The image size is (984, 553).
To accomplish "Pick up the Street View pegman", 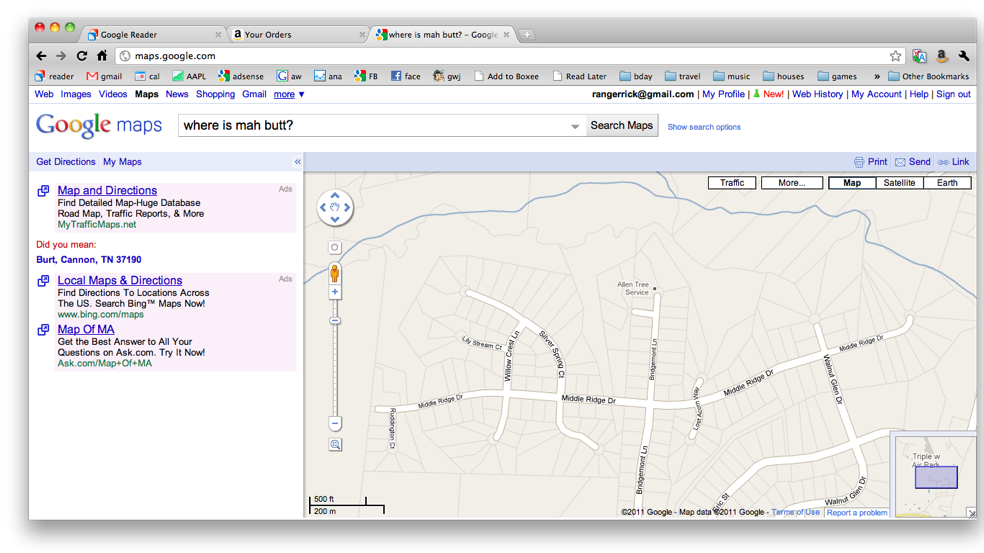I will coord(334,273).
